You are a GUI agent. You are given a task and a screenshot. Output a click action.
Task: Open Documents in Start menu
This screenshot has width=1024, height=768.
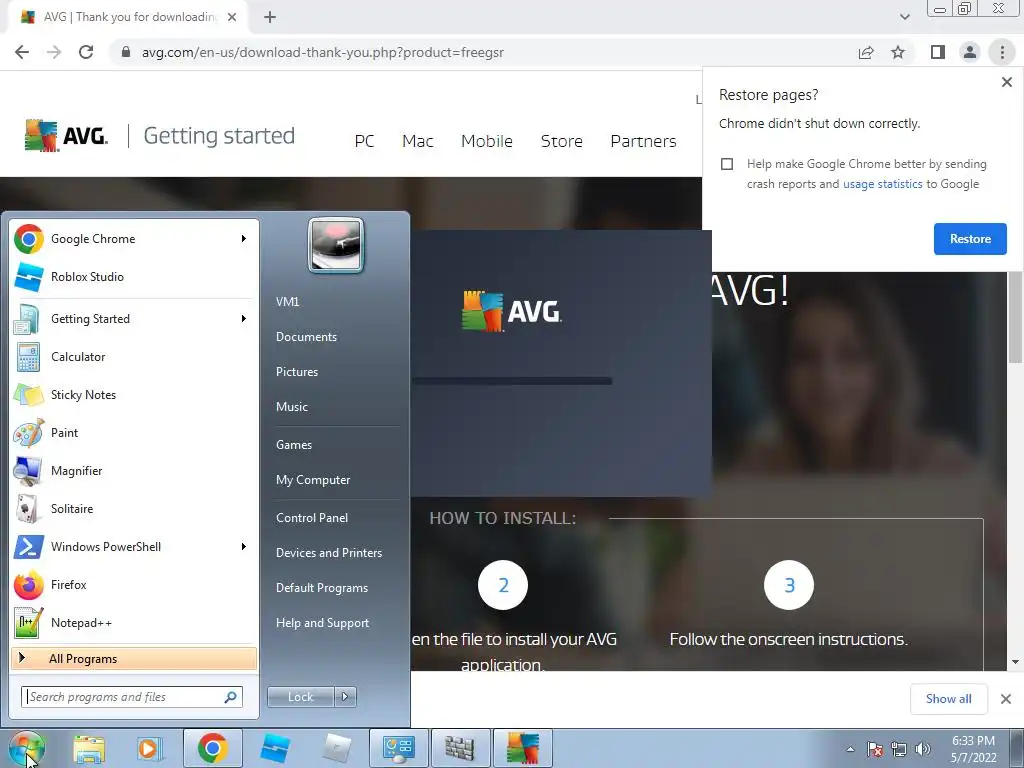pos(306,337)
